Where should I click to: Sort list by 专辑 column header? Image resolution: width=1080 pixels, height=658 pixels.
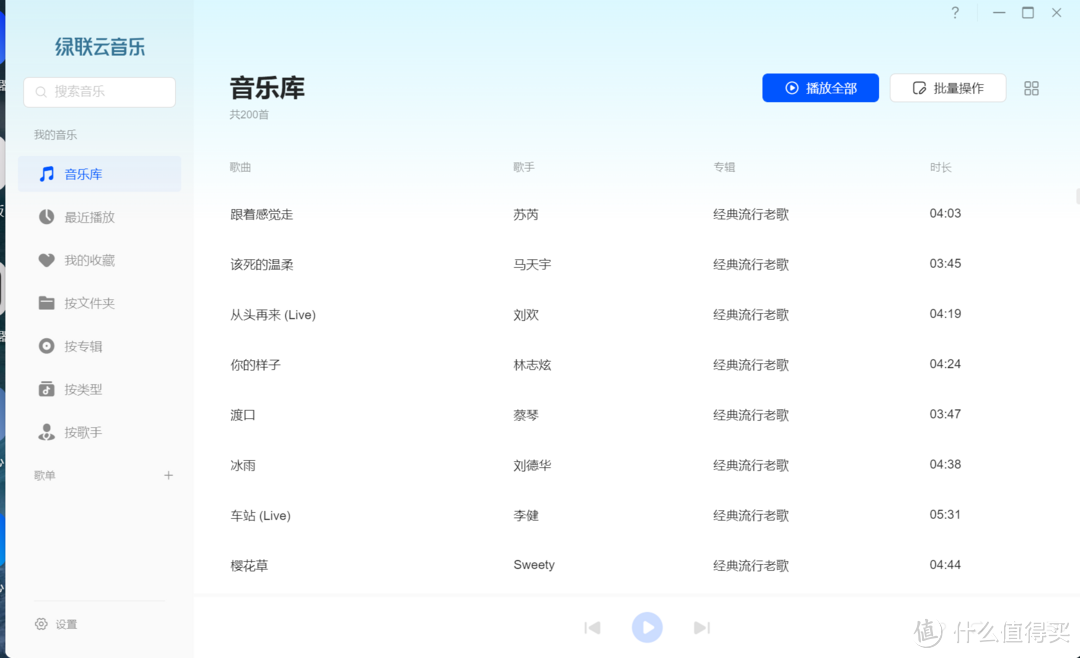coord(724,167)
